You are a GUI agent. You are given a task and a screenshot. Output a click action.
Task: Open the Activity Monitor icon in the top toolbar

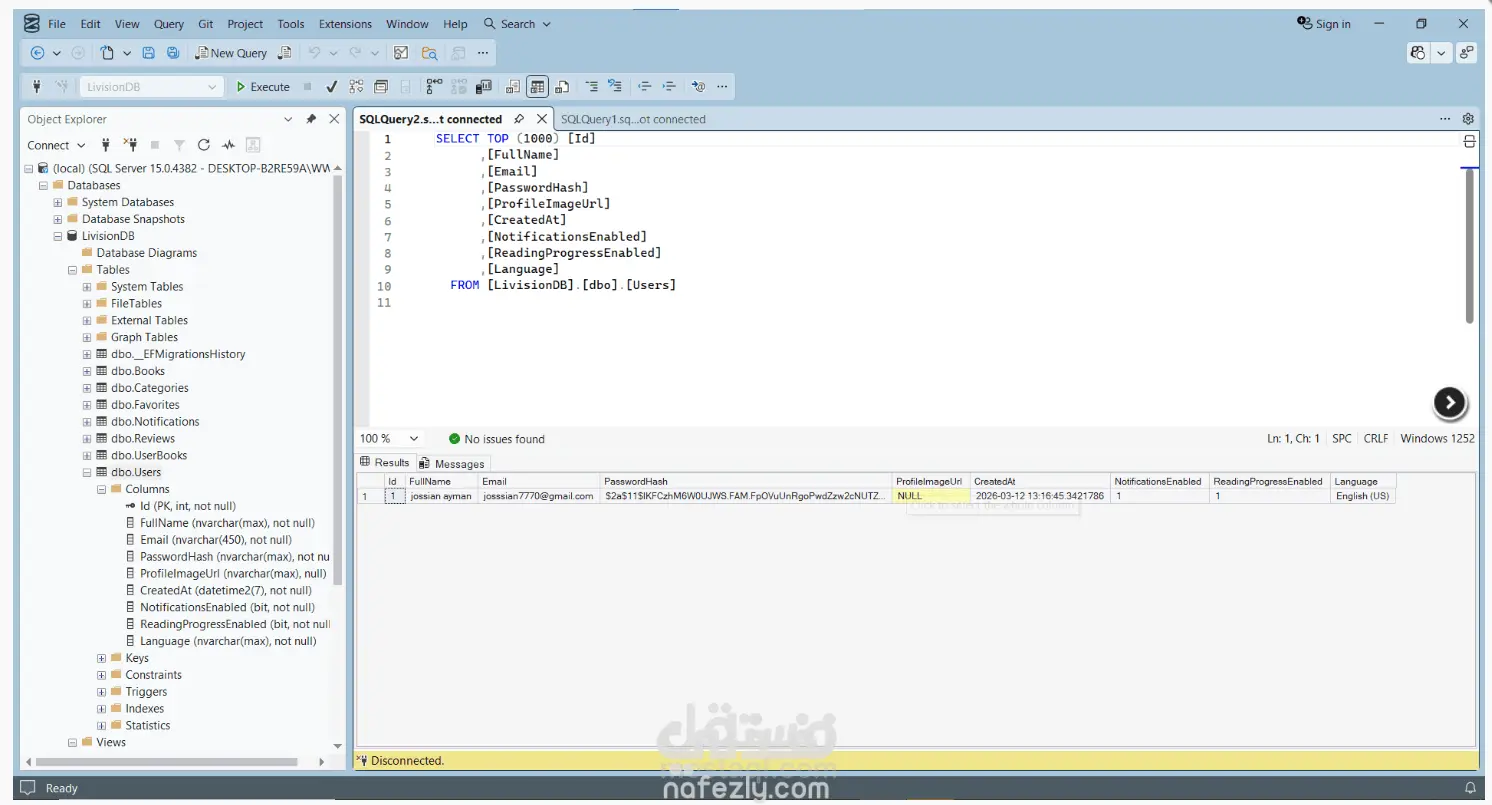point(401,53)
